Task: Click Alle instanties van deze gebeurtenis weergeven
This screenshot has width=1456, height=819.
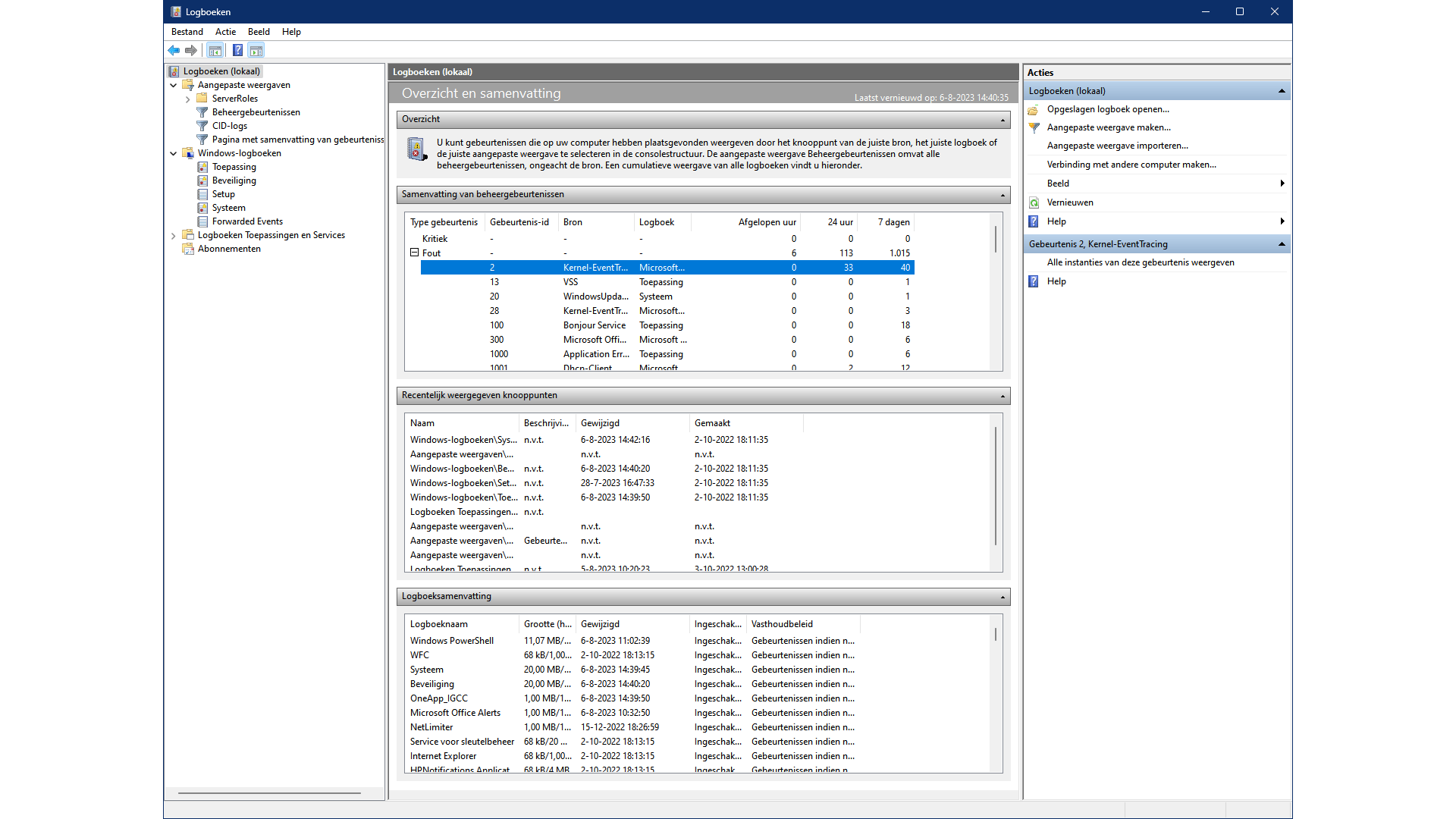Action: (x=1140, y=262)
